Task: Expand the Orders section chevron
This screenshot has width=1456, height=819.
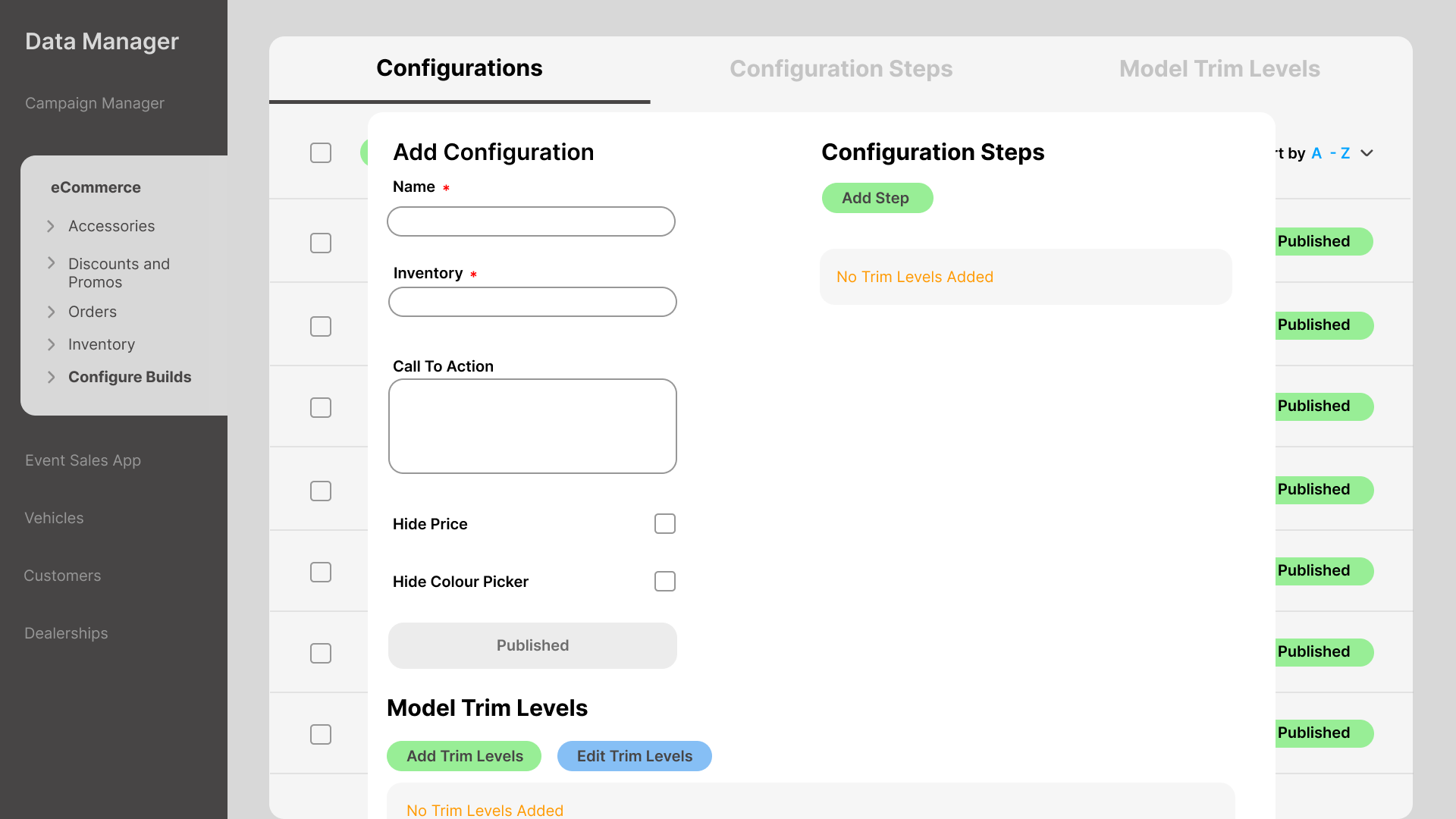Action: click(x=51, y=312)
